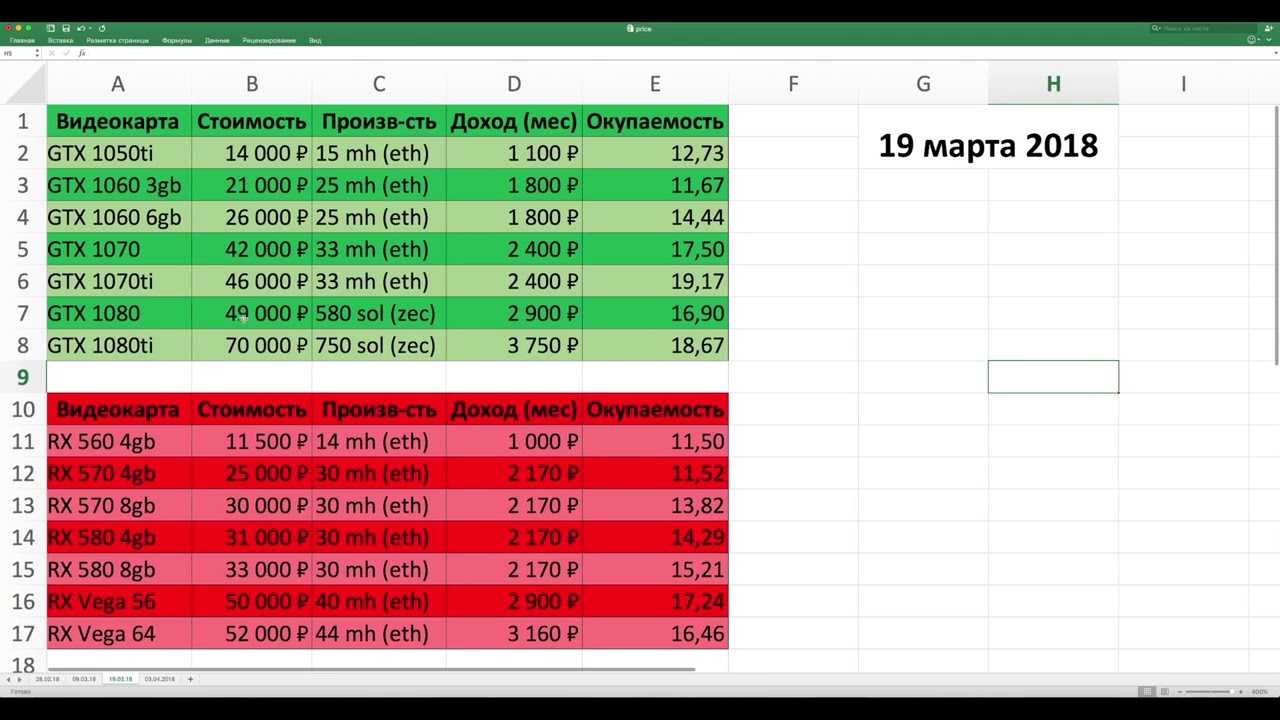
Task: Open the Формулы ribbon tab
Action: pyautogui.click(x=176, y=41)
